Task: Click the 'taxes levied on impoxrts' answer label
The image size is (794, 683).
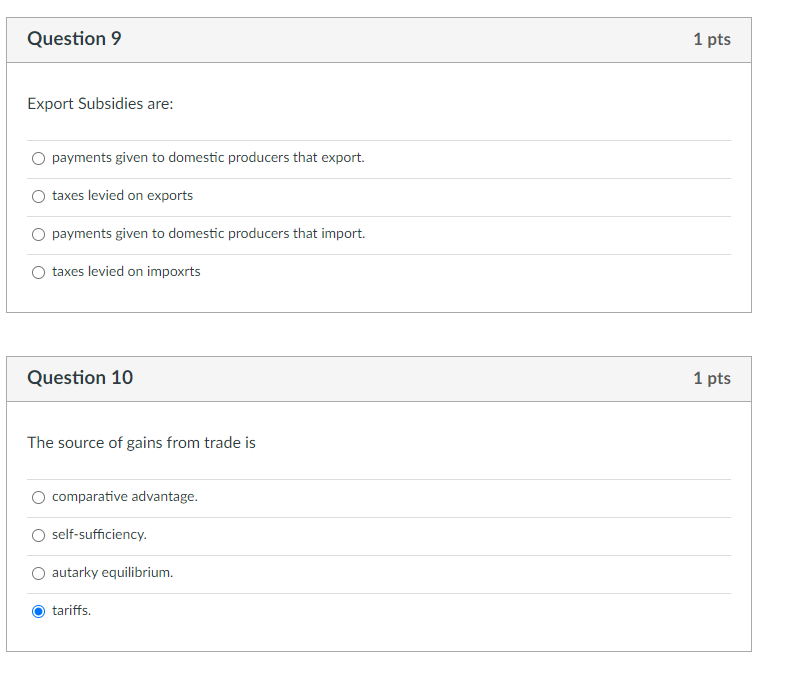Action: click(x=126, y=271)
